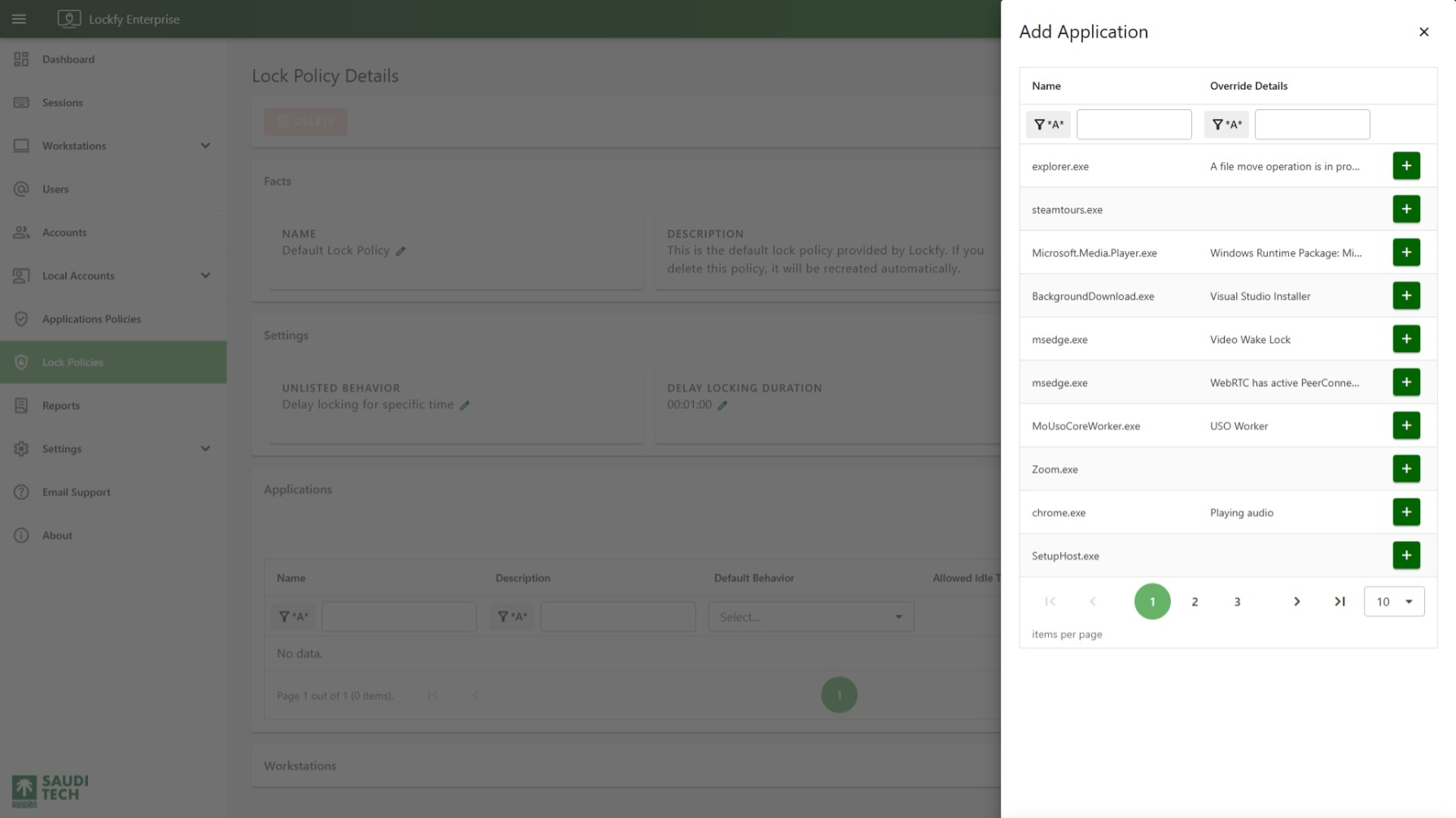Viewport: 1456px width, 818px height.
Task: Select Accounts in the sidebar
Action: 113,232
